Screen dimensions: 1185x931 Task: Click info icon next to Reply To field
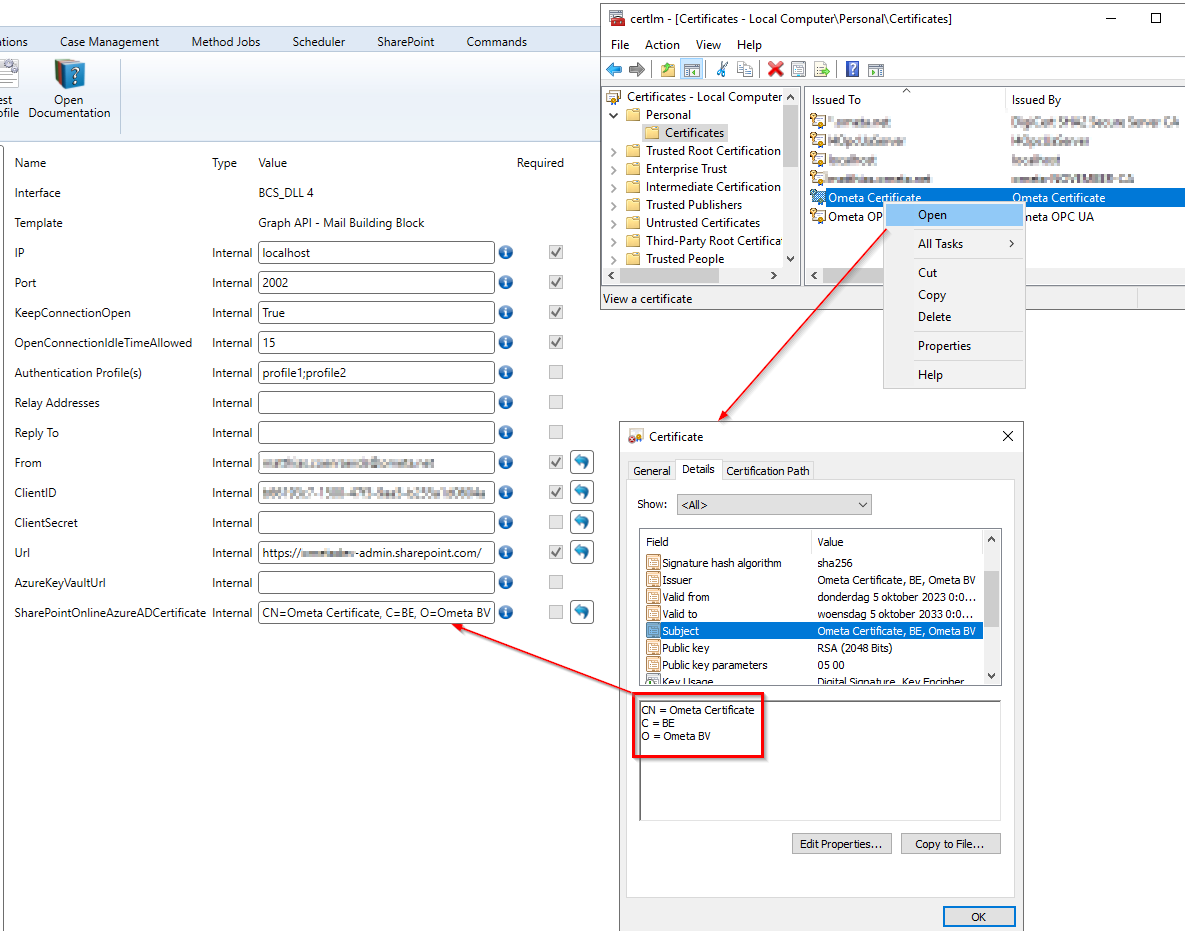pos(506,432)
